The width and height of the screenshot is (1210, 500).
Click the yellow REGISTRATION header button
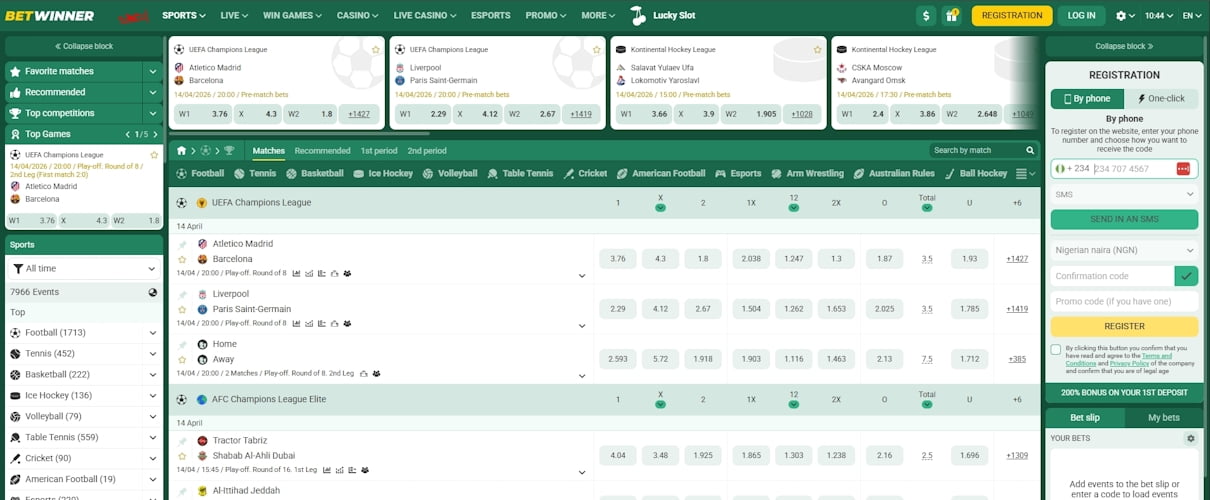coord(1012,15)
